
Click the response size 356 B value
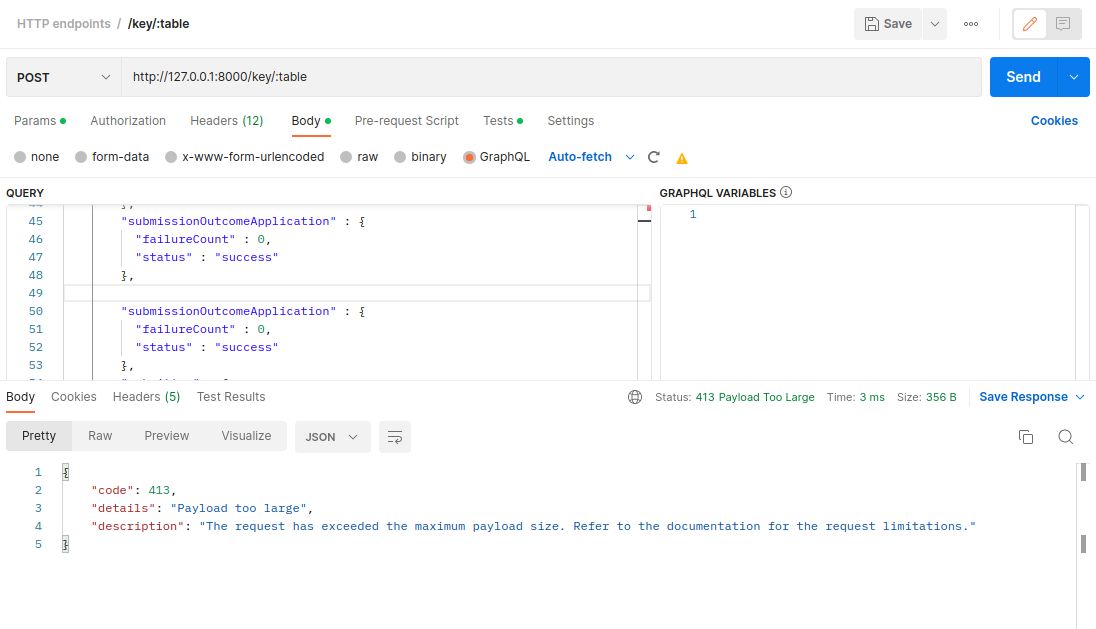click(x=941, y=397)
